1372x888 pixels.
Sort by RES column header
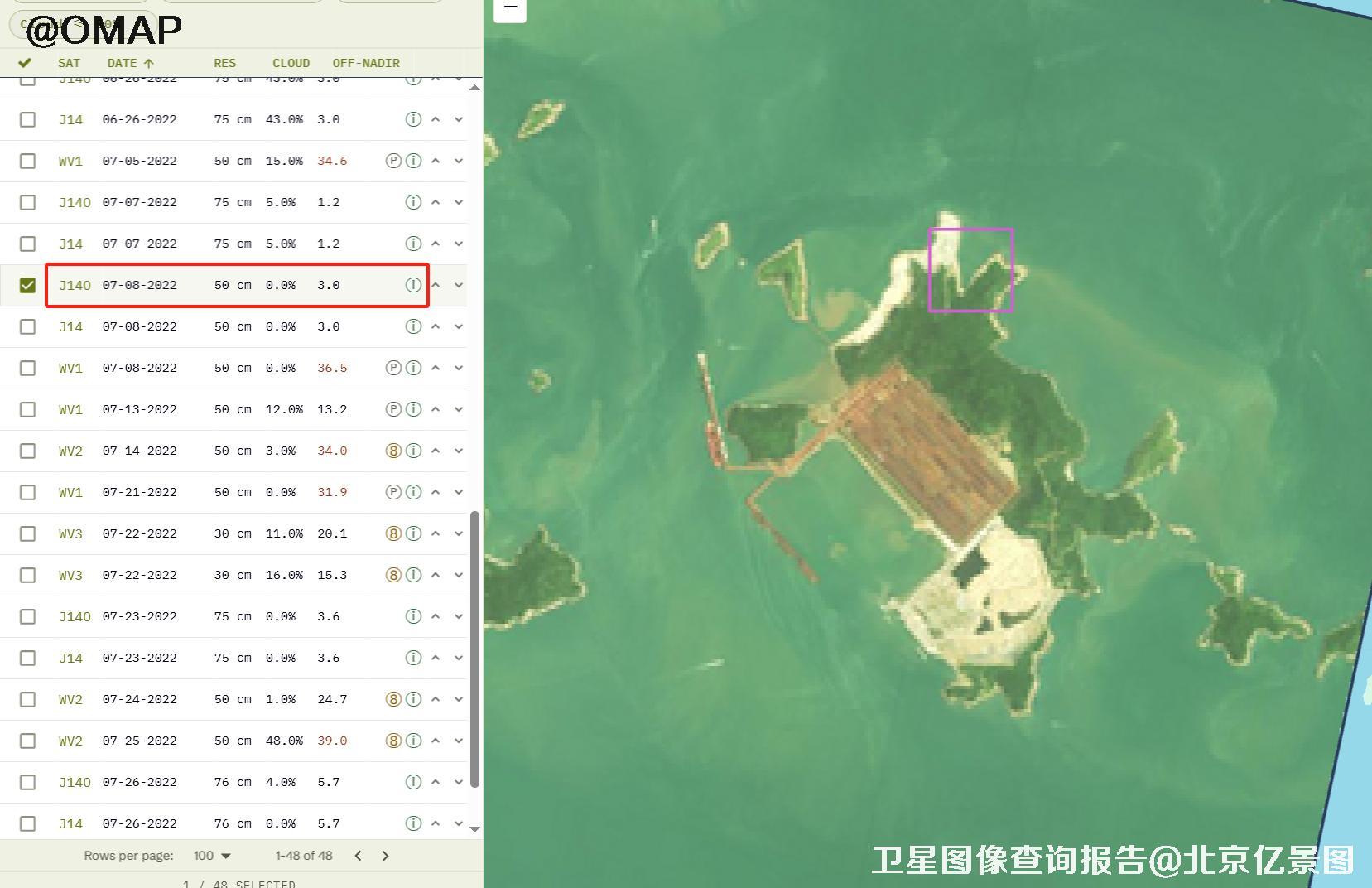(224, 63)
